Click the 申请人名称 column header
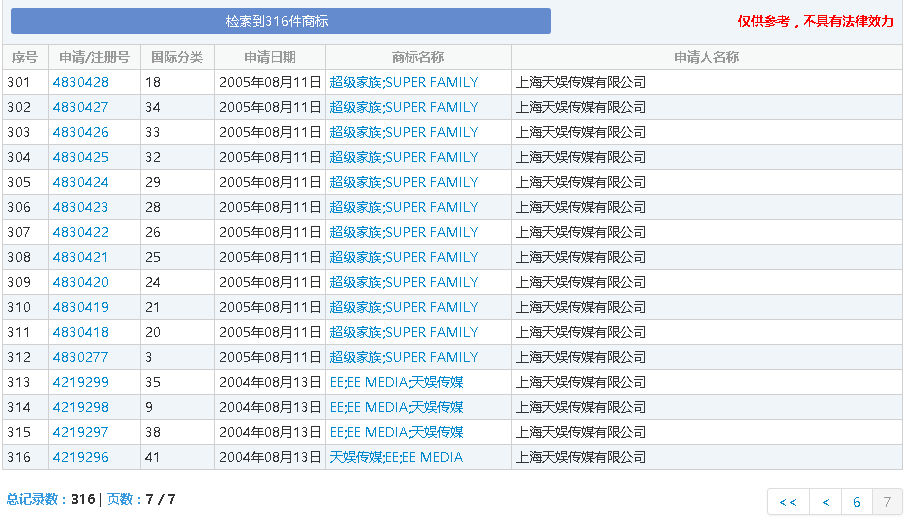The width and height of the screenshot is (904, 522). [x=706, y=57]
